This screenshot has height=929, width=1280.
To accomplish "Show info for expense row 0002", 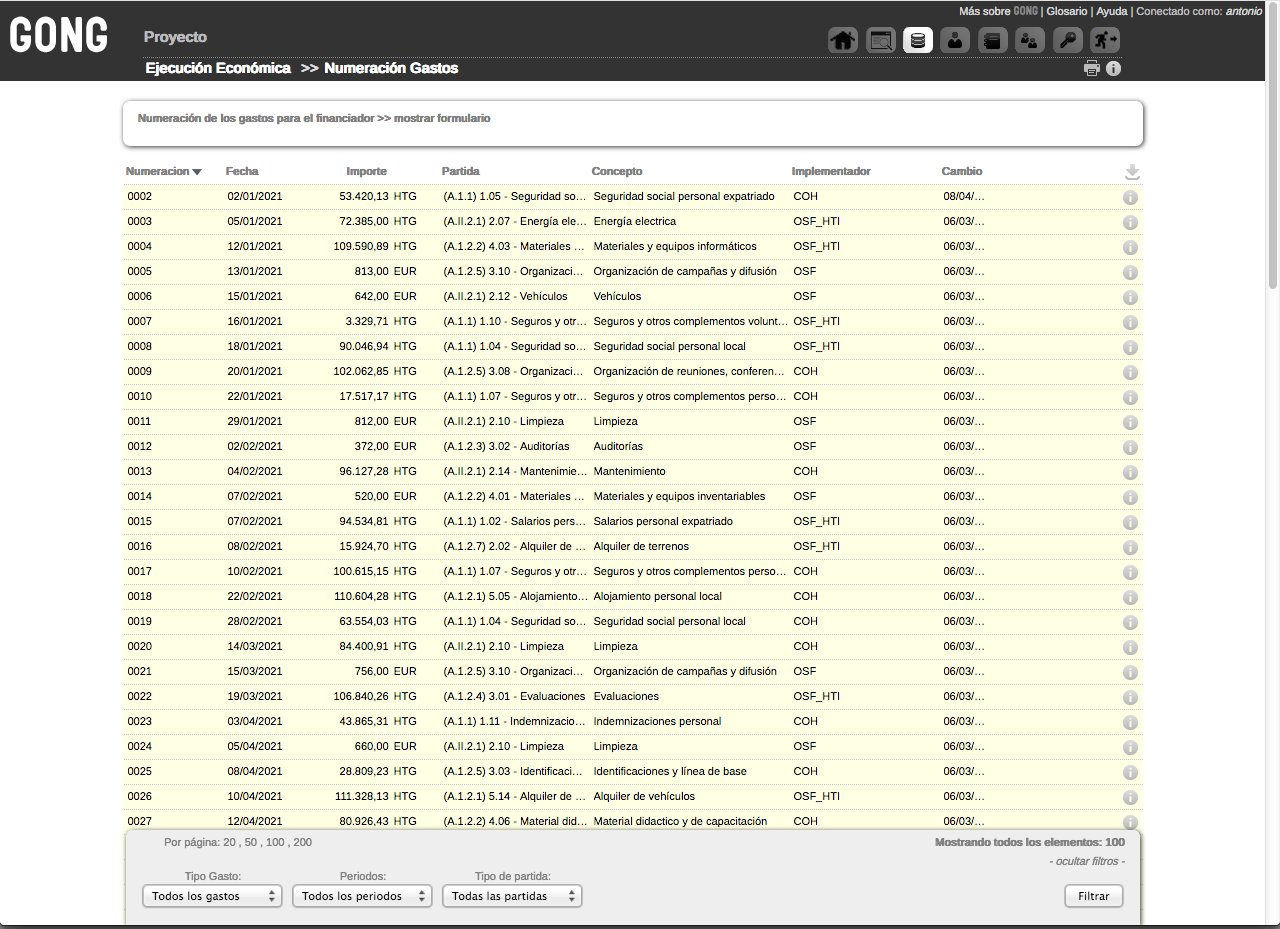I will click(x=1131, y=198).
